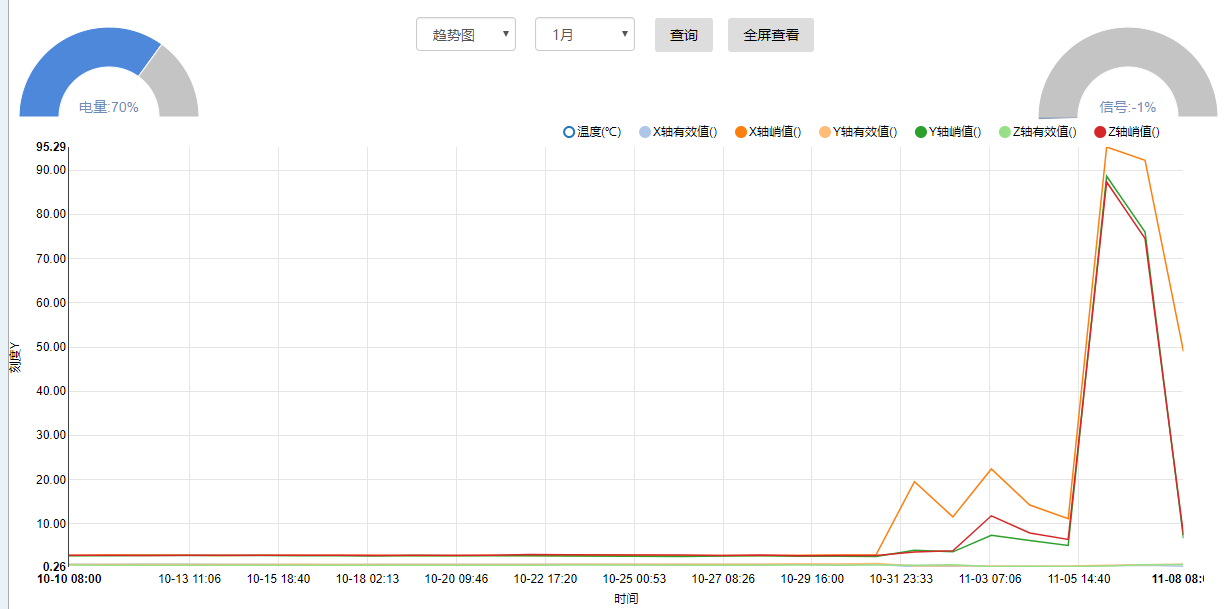Image resolution: width=1226 pixels, height=609 pixels.
Task: Click the 10-10 08:00 time axis label
Action: pos(69,578)
